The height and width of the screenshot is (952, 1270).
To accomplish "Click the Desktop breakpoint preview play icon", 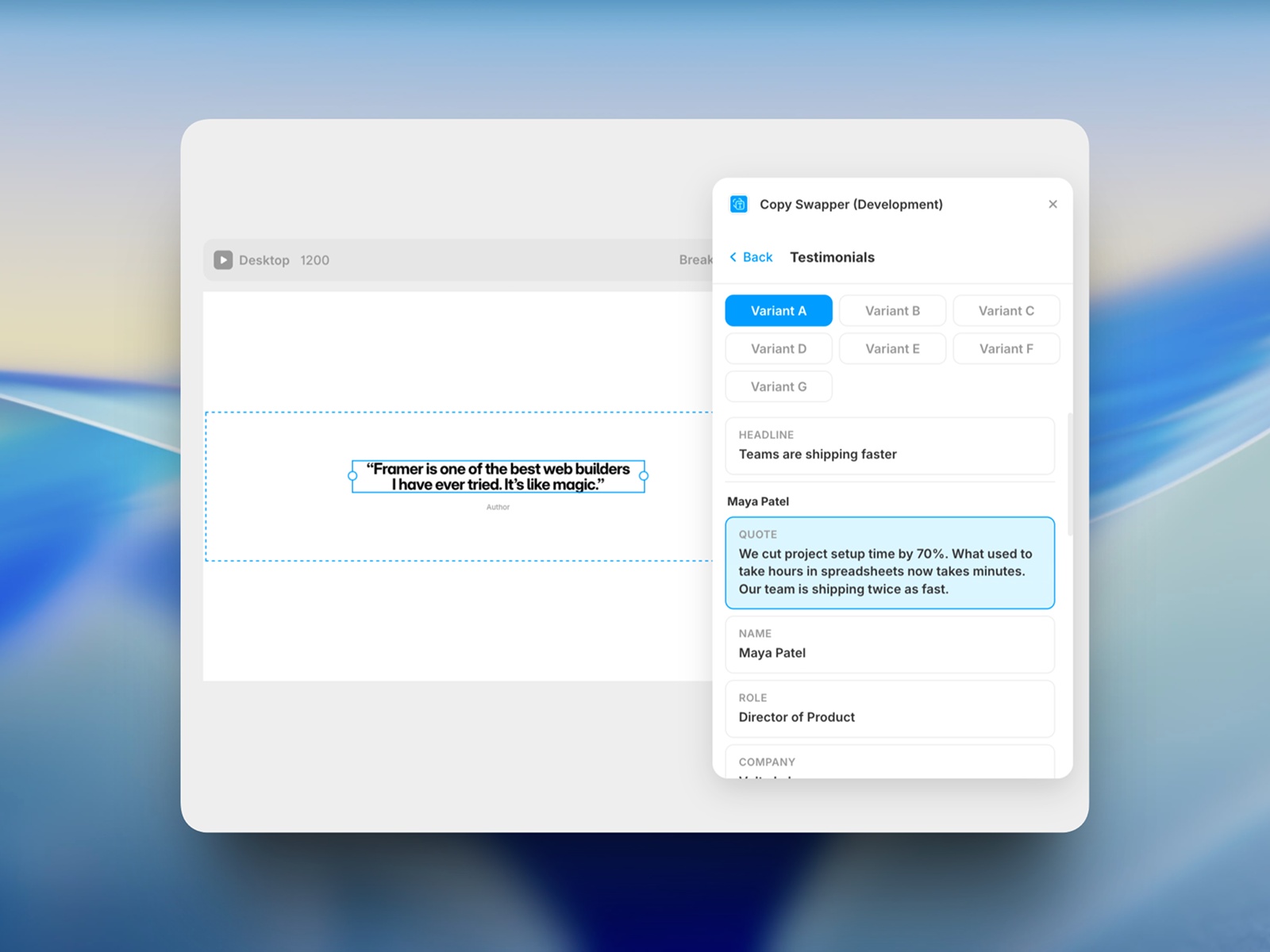I will (x=223, y=259).
